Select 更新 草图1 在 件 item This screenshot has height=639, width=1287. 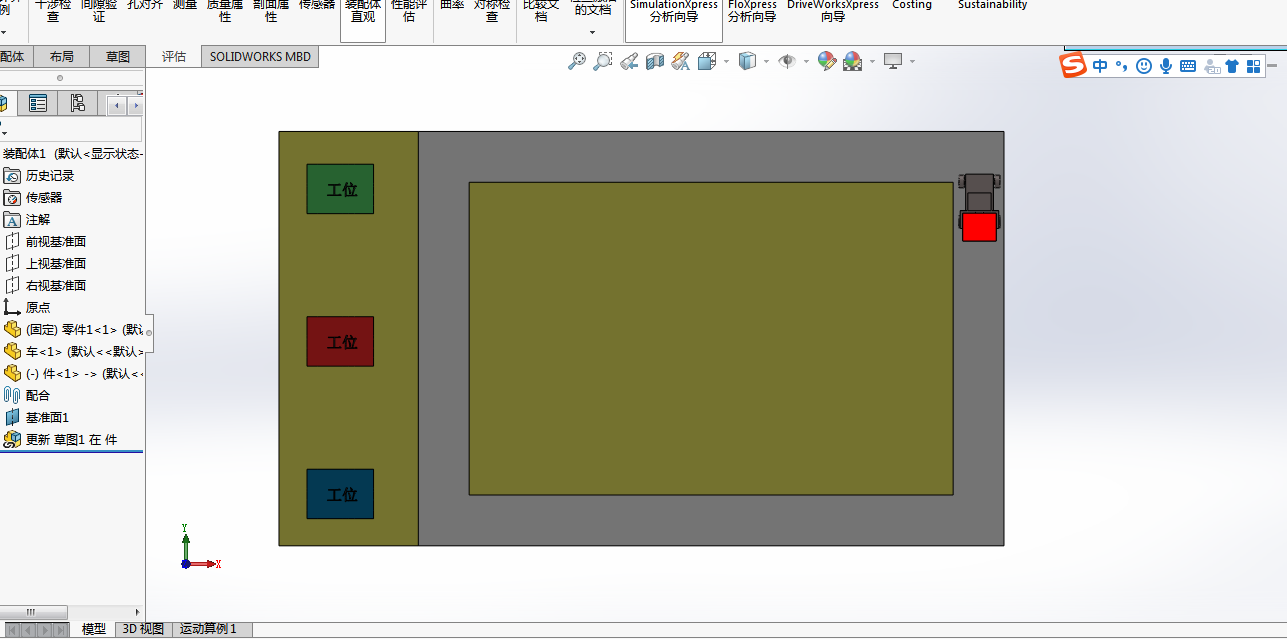pos(71,440)
